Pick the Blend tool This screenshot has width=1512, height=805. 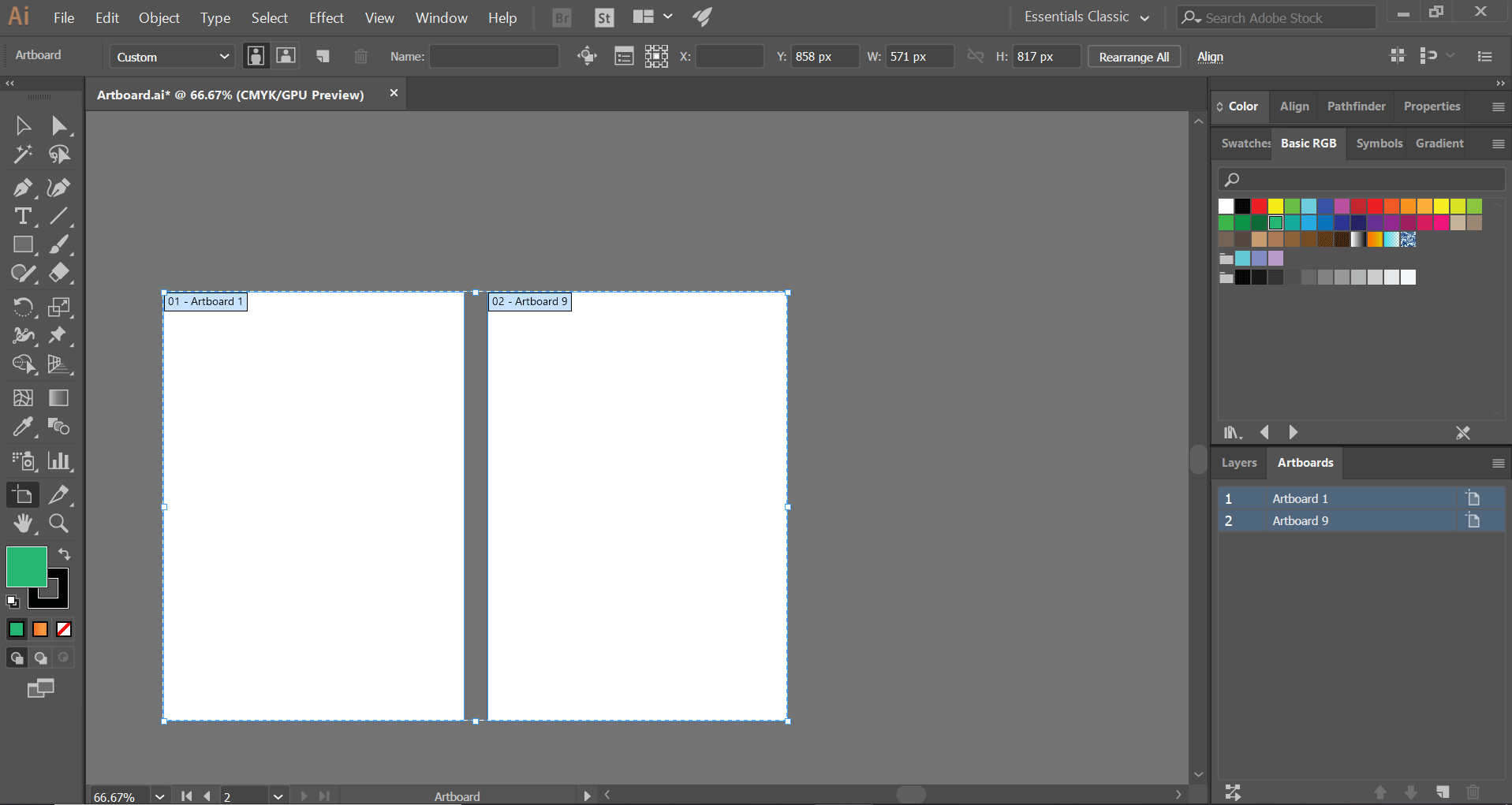59,427
